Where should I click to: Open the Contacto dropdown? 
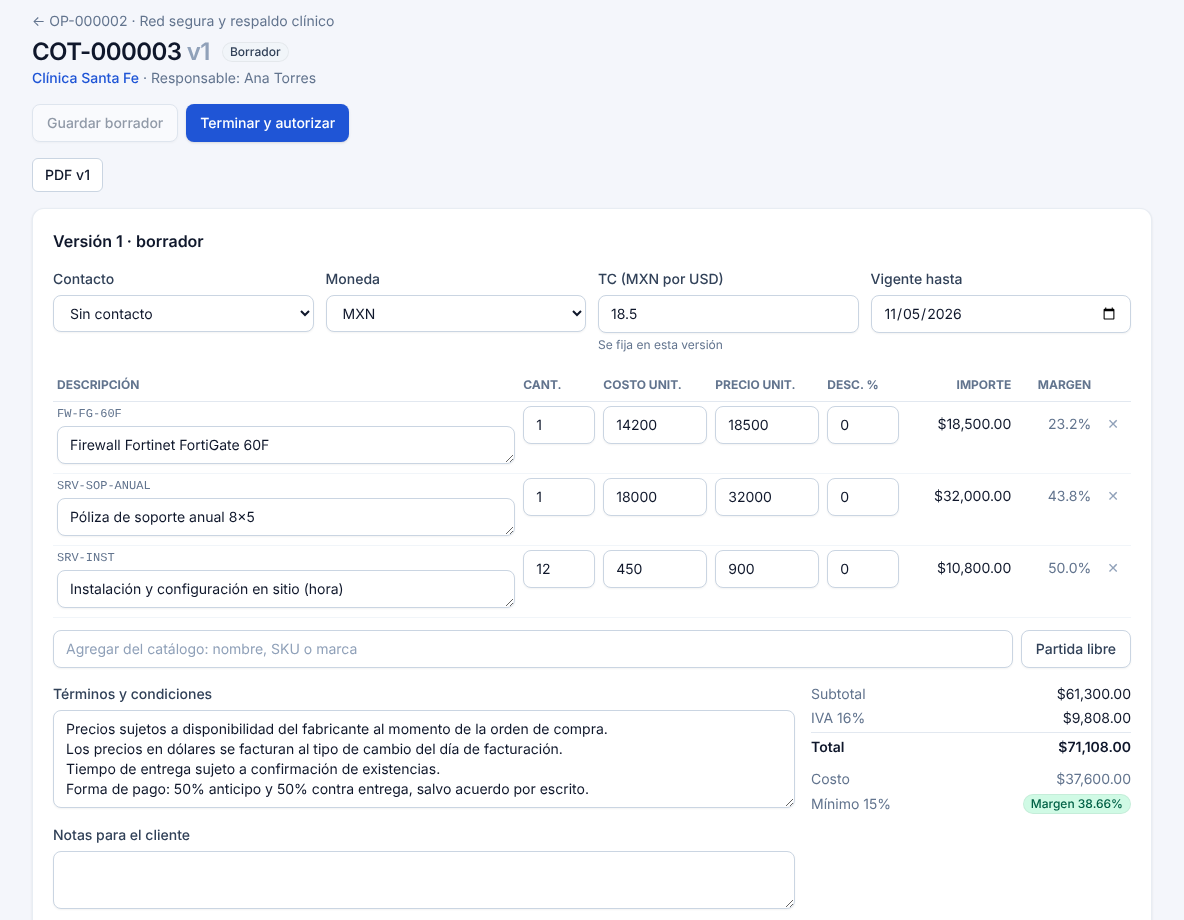tap(183, 314)
